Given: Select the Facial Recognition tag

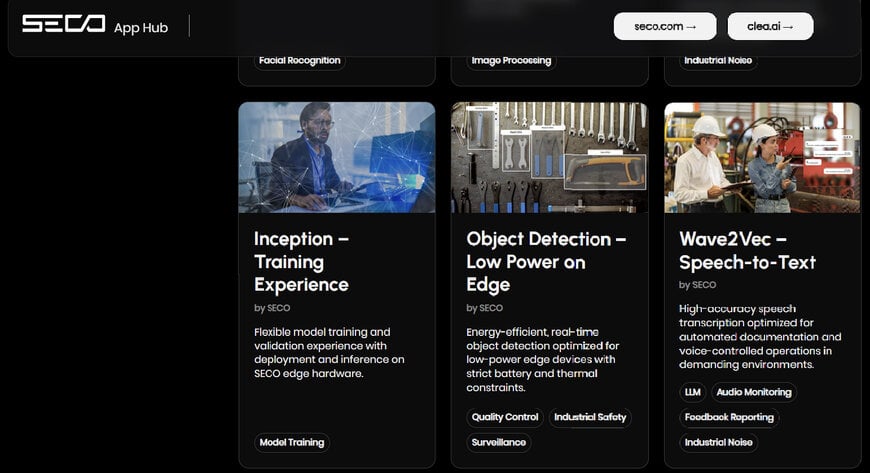Looking at the screenshot, I should tap(300, 60).
